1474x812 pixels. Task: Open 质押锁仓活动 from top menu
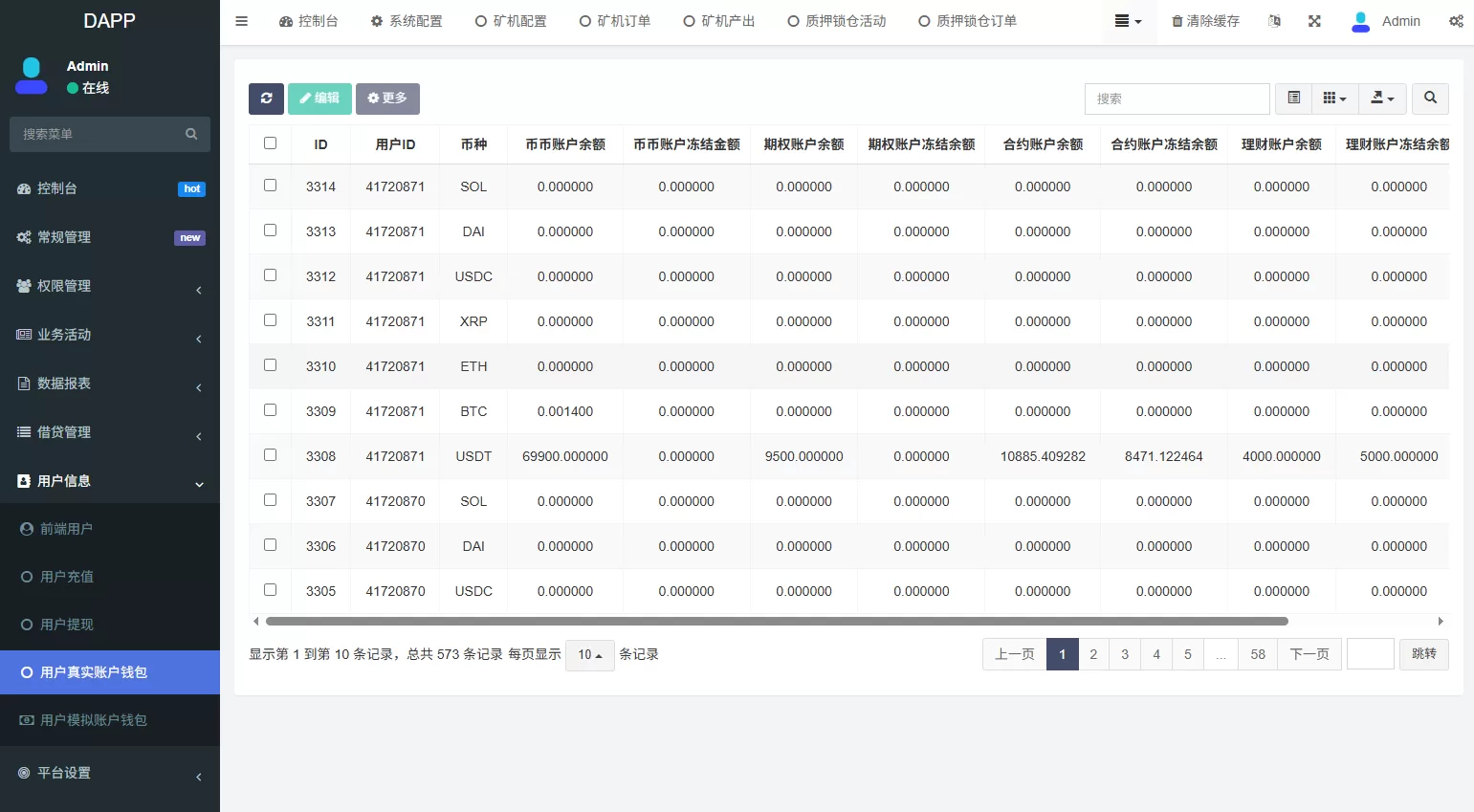(837, 20)
